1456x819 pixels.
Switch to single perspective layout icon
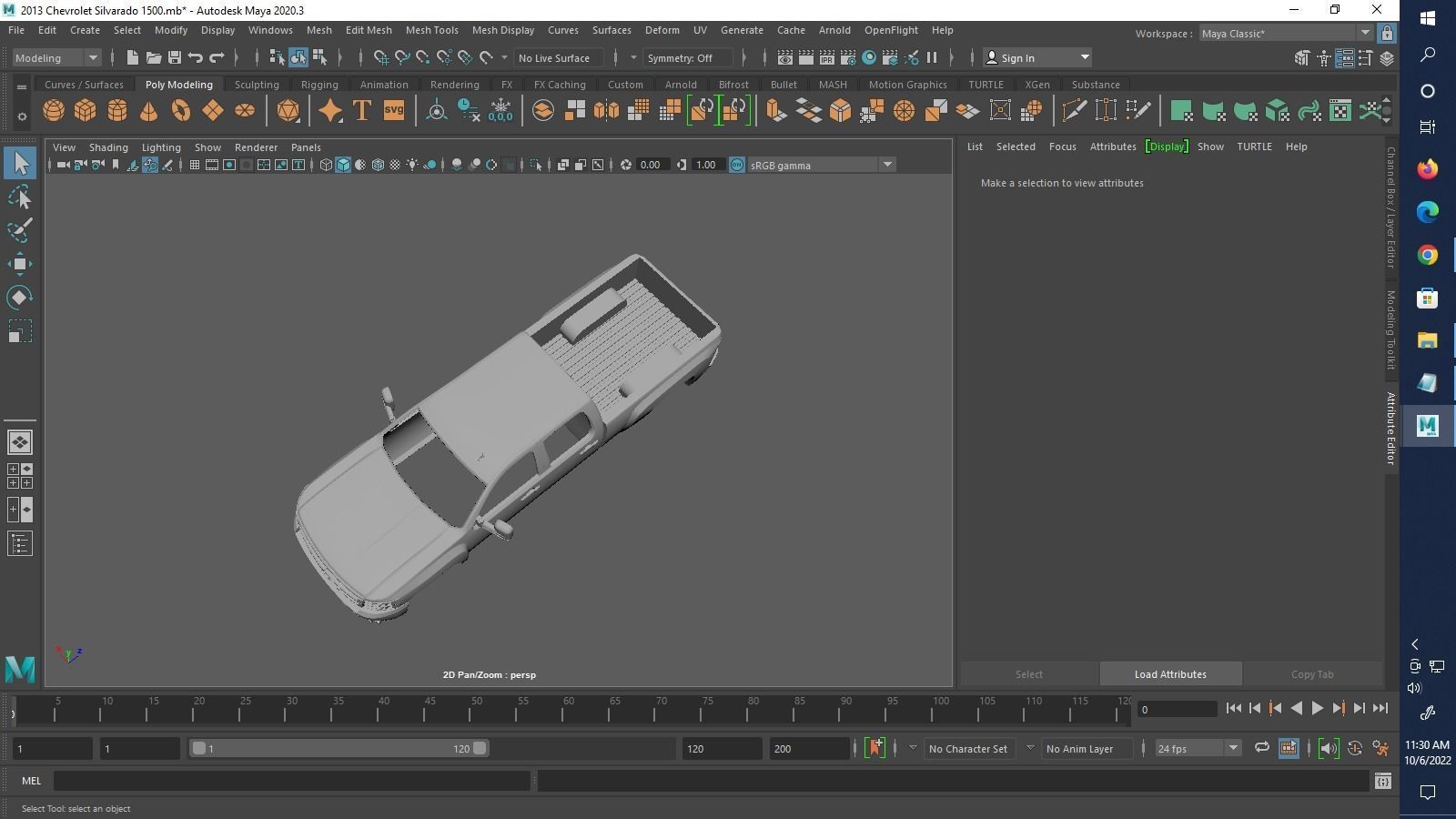[20, 442]
